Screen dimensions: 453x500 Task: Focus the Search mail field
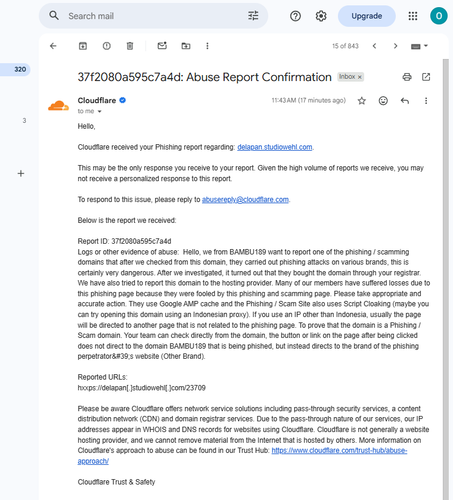(153, 16)
